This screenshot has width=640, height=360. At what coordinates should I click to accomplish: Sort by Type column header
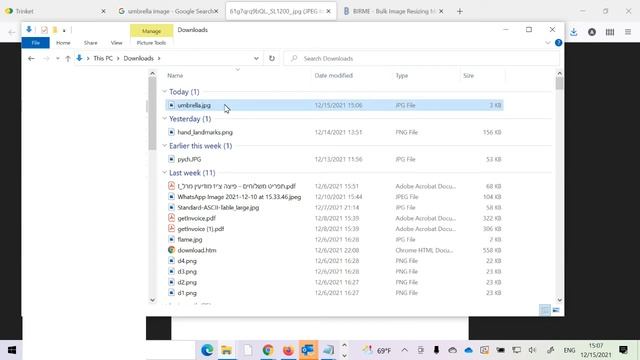pyautogui.click(x=402, y=76)
